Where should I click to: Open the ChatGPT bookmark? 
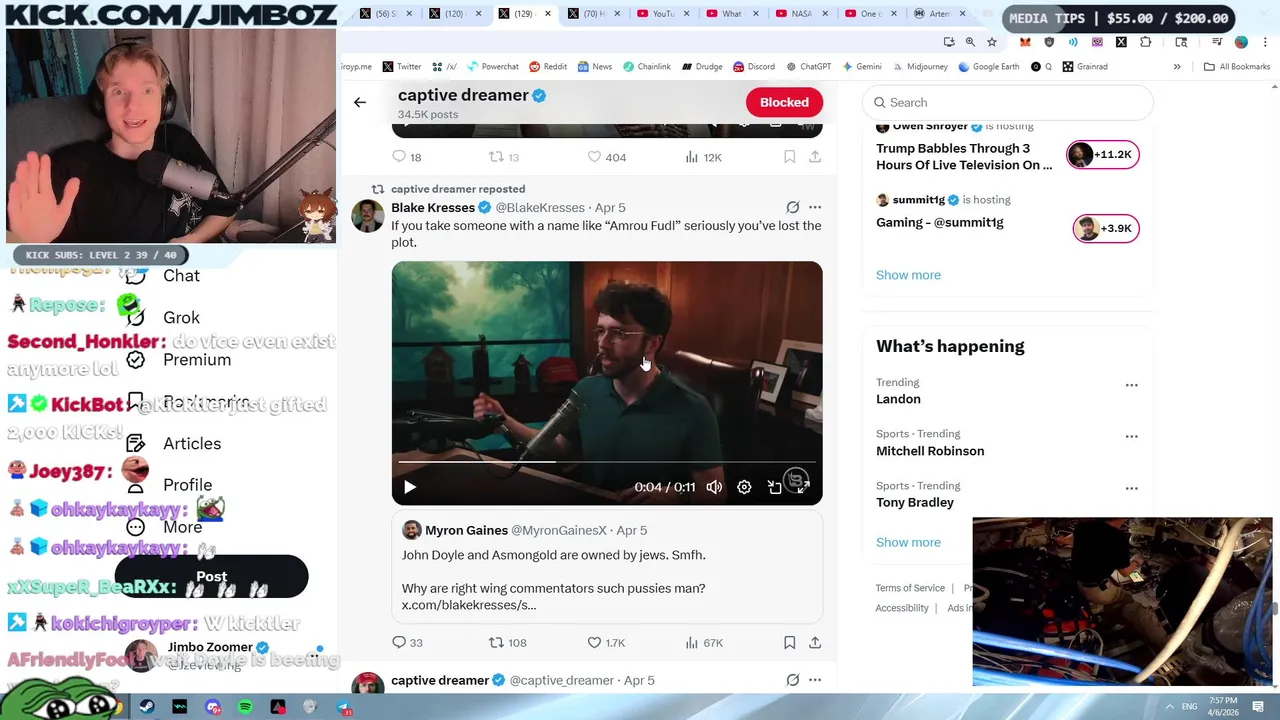(808, 67)
